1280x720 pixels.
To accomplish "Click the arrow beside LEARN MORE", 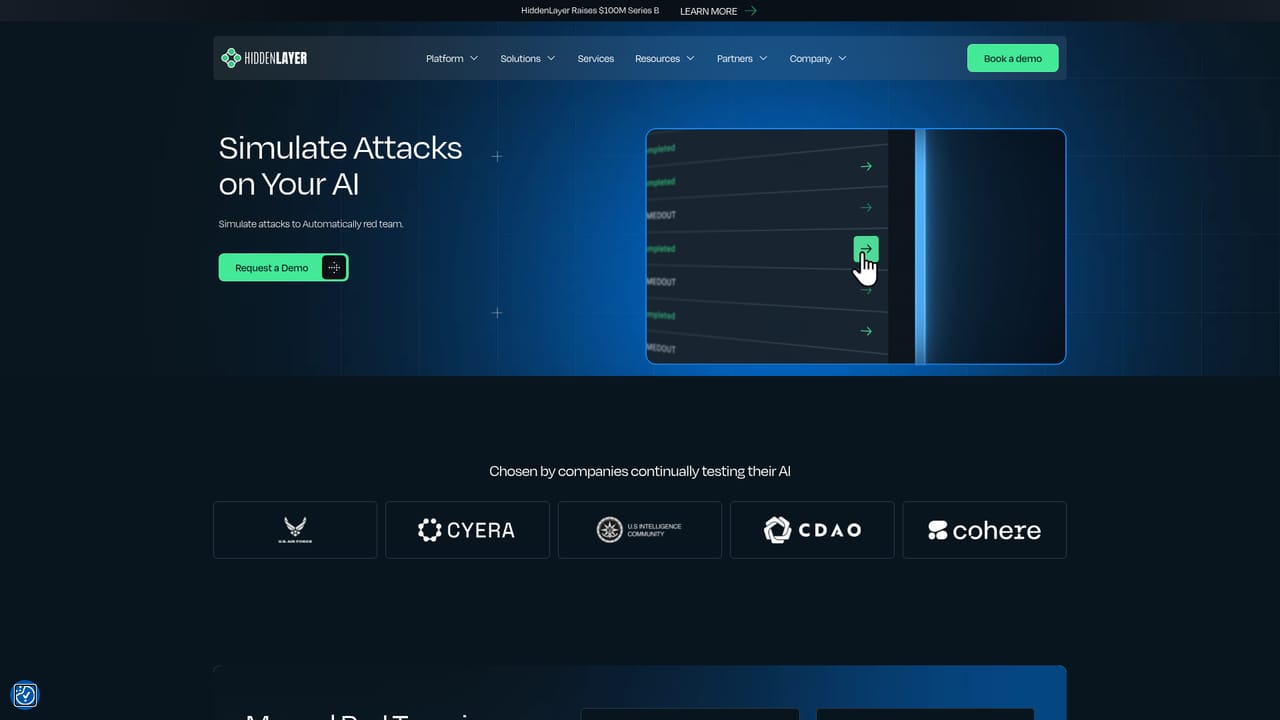I will click(x=751, y=11).
